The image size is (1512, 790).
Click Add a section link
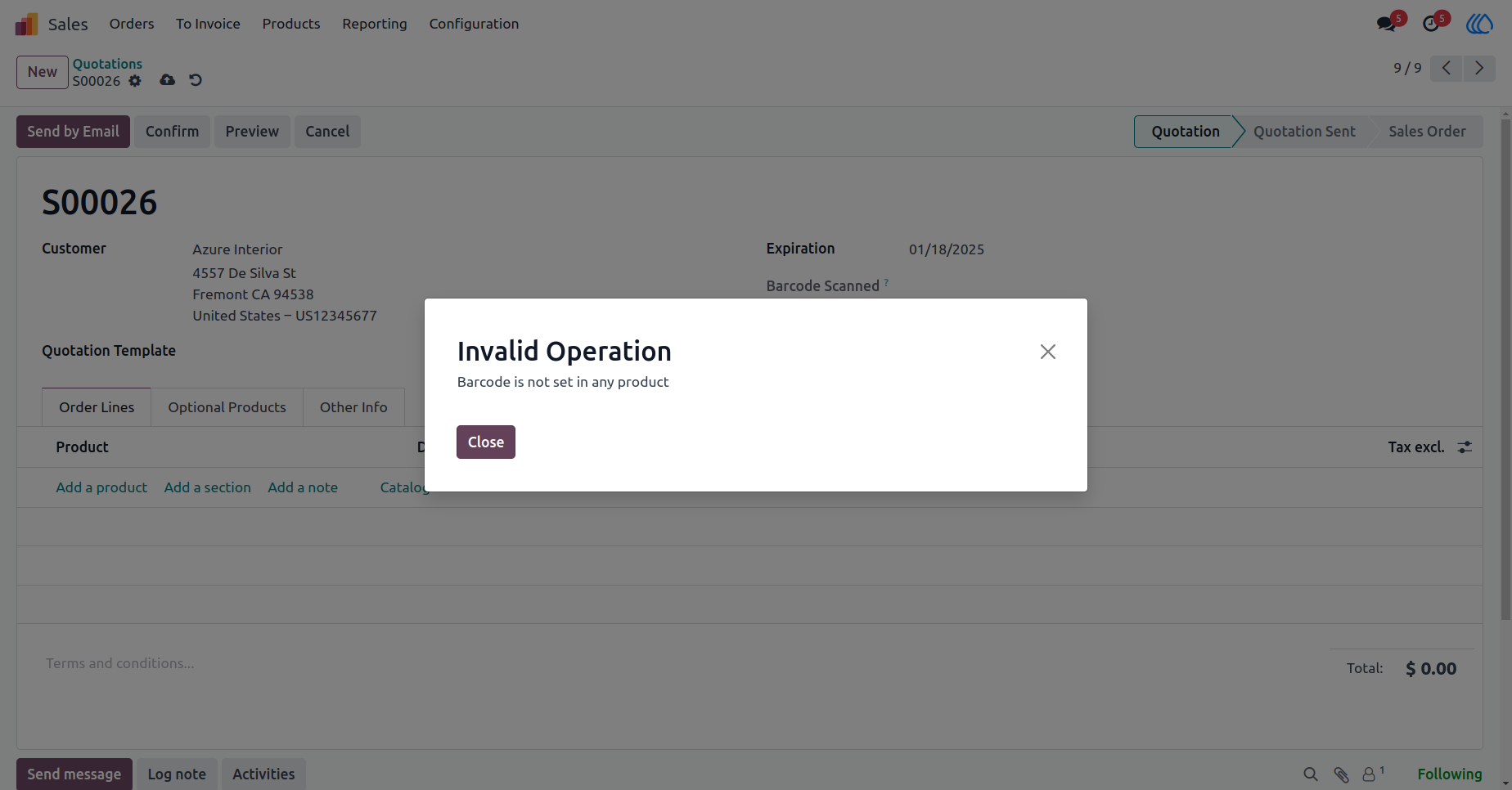[208, 487]
